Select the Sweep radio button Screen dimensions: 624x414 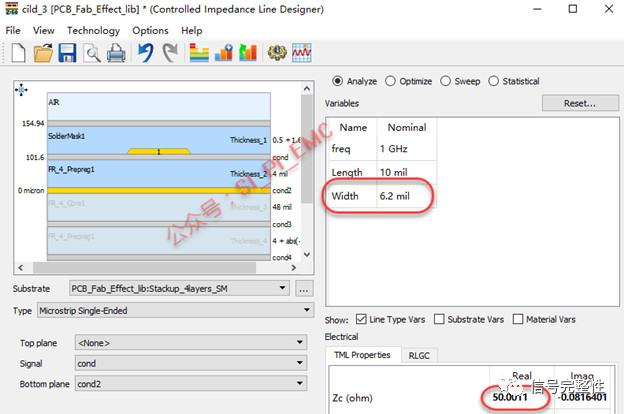pos(445,81)
